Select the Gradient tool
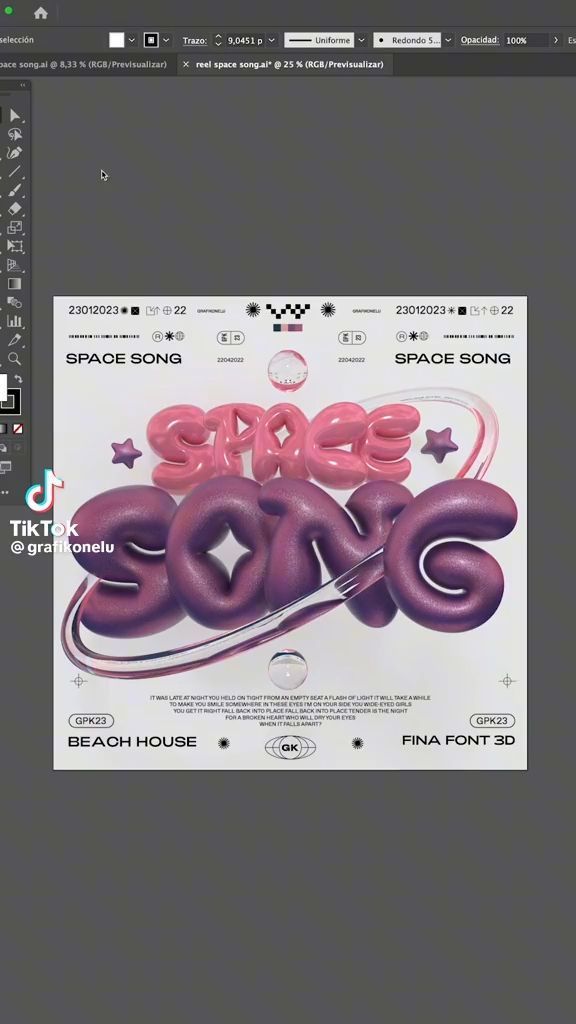Image resolution: width=576 pixels, height=1024 pixels. [x=14, y=284]
